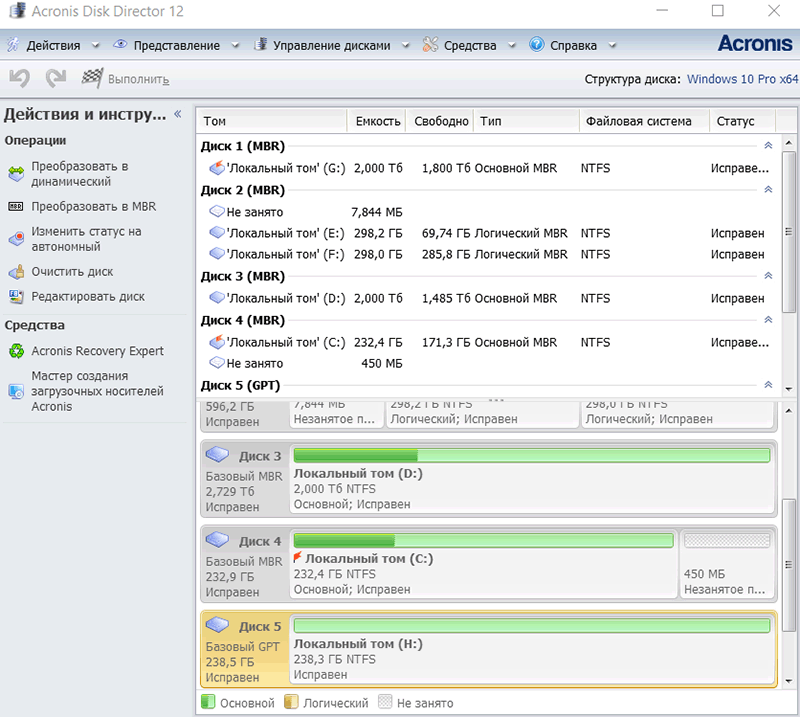The image size is (800, 717).
Task: Click the usage bar of volume H:
Action: point(532,626)
